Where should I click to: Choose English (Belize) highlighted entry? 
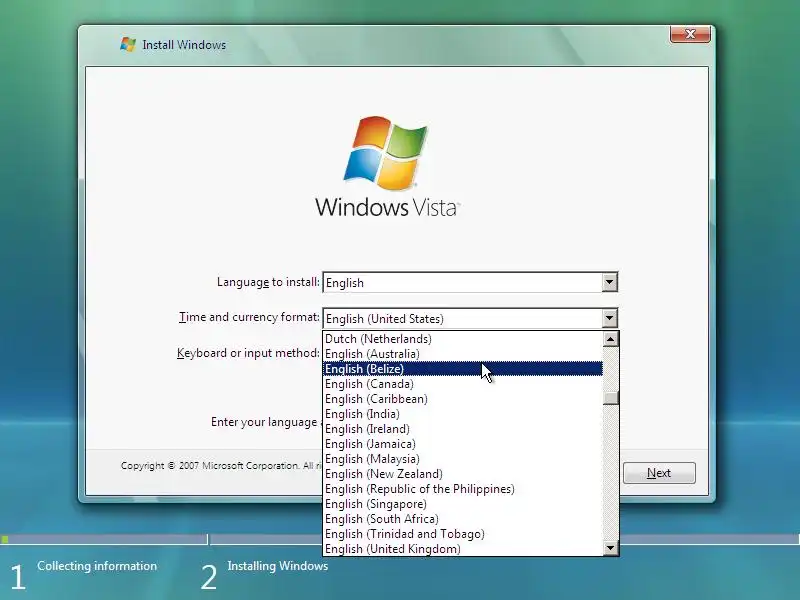tap(463, 369)
